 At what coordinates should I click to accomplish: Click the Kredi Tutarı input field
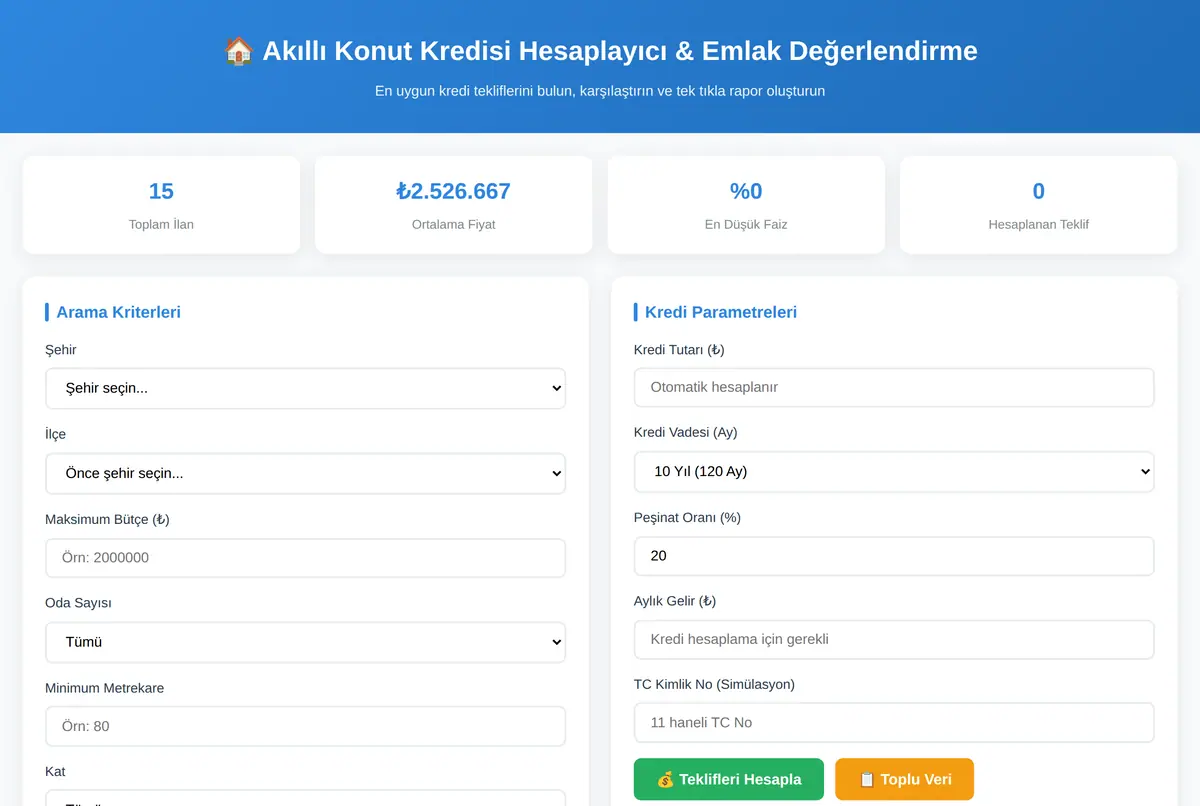(x=894, y=387)
